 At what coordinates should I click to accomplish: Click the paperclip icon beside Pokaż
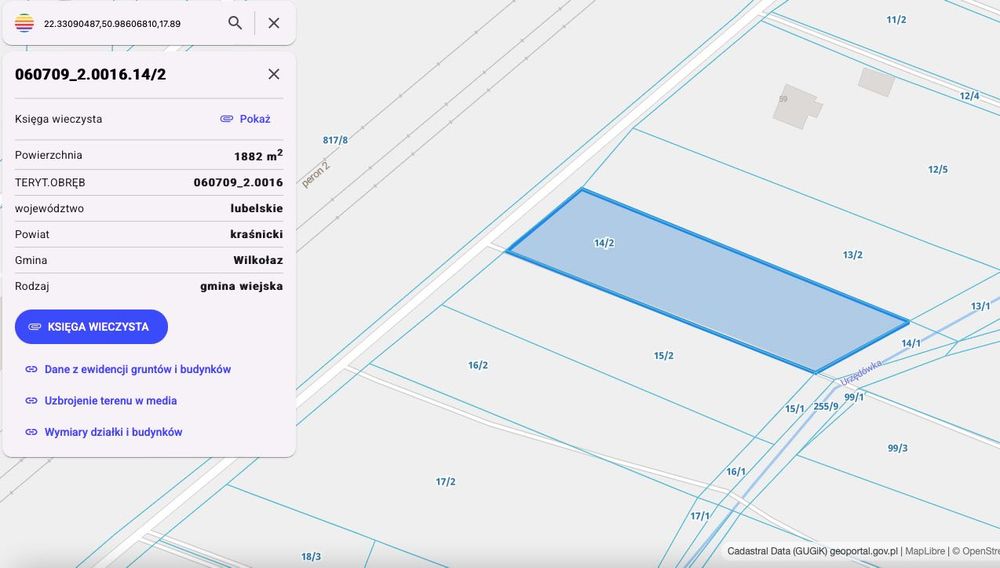coord(226,119)
